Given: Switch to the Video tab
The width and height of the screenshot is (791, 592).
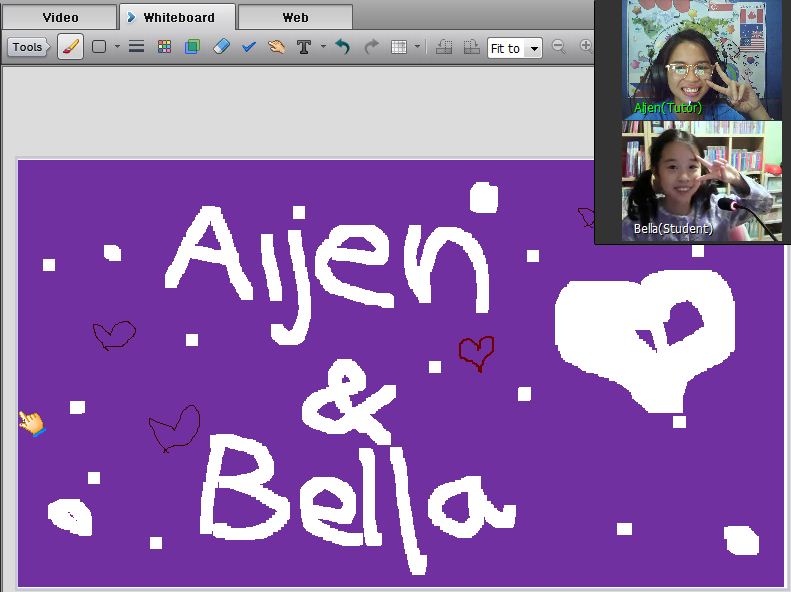Looking at the screenshot, I should pyautogui.click(x=59, y=17).
